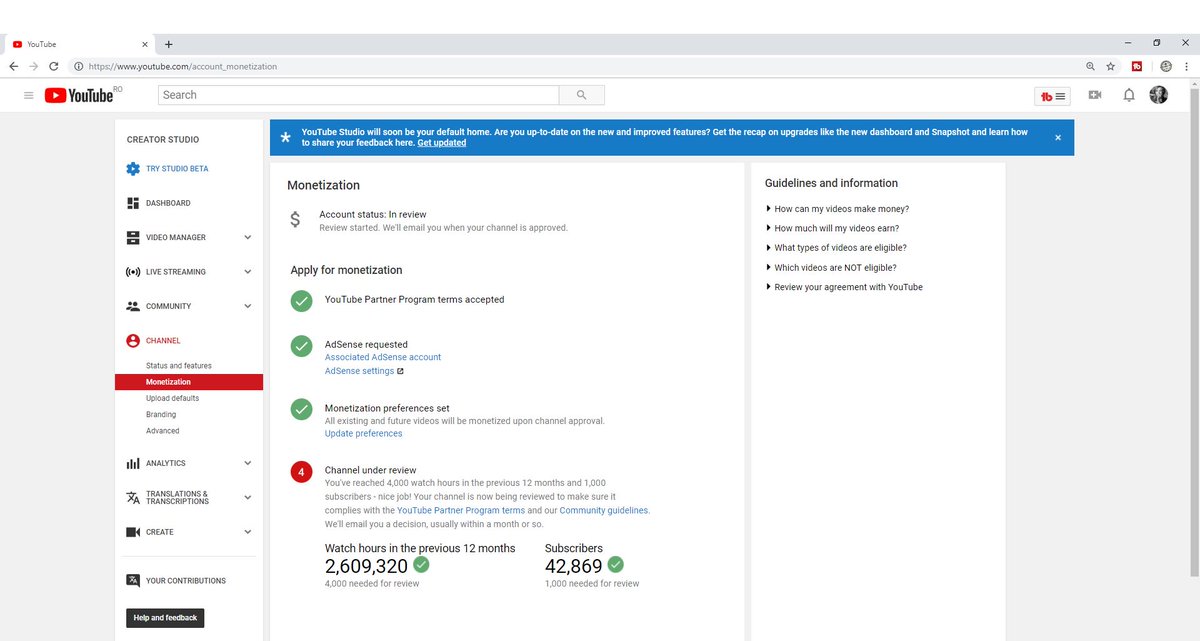
Task: Open the TubeBuddy extension menu
Action: point(1052,96)
